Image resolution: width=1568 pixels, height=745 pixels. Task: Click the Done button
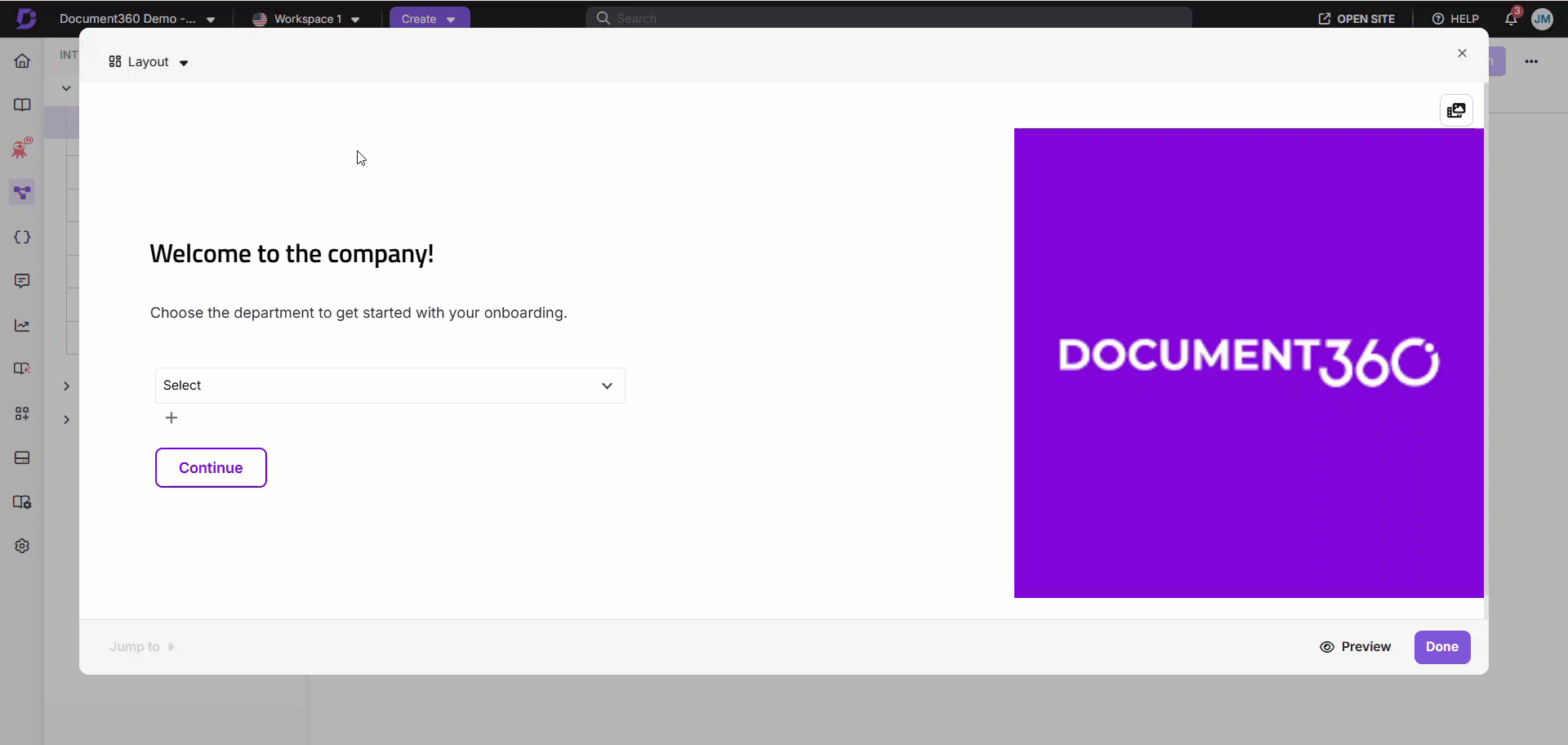click(x=1441, y=647)
